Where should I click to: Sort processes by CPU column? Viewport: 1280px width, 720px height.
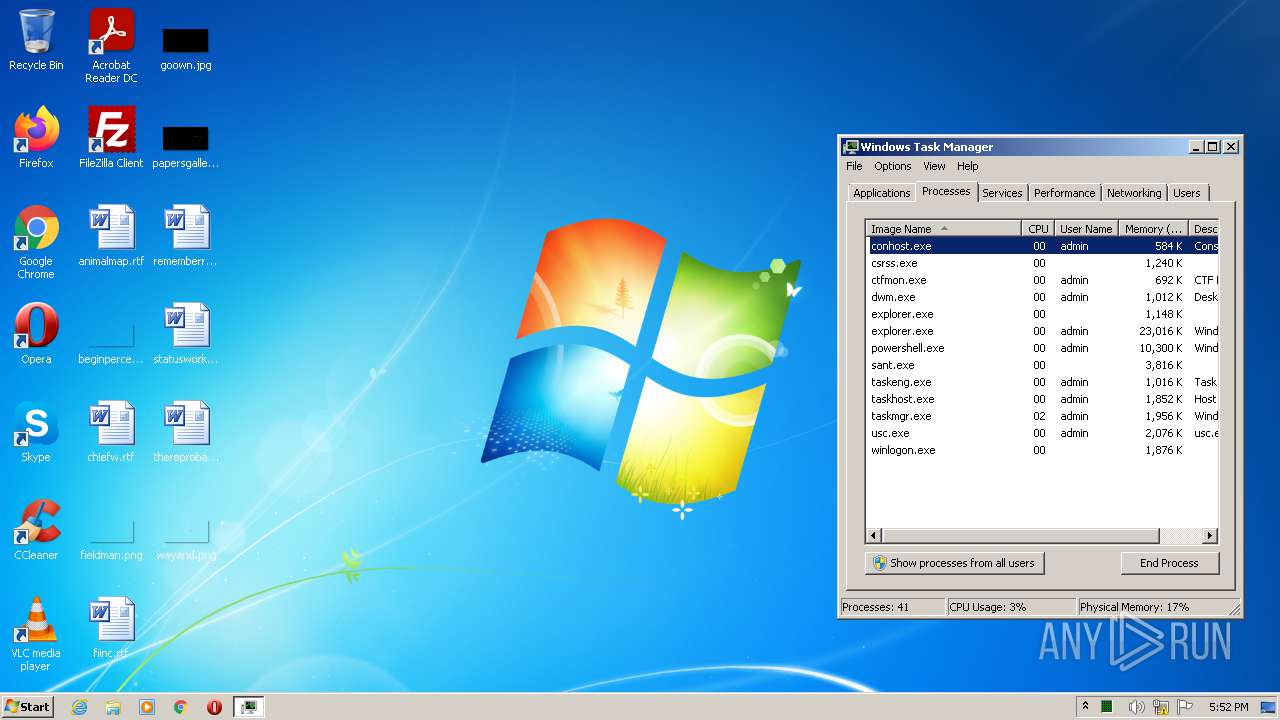point(1038,229)
